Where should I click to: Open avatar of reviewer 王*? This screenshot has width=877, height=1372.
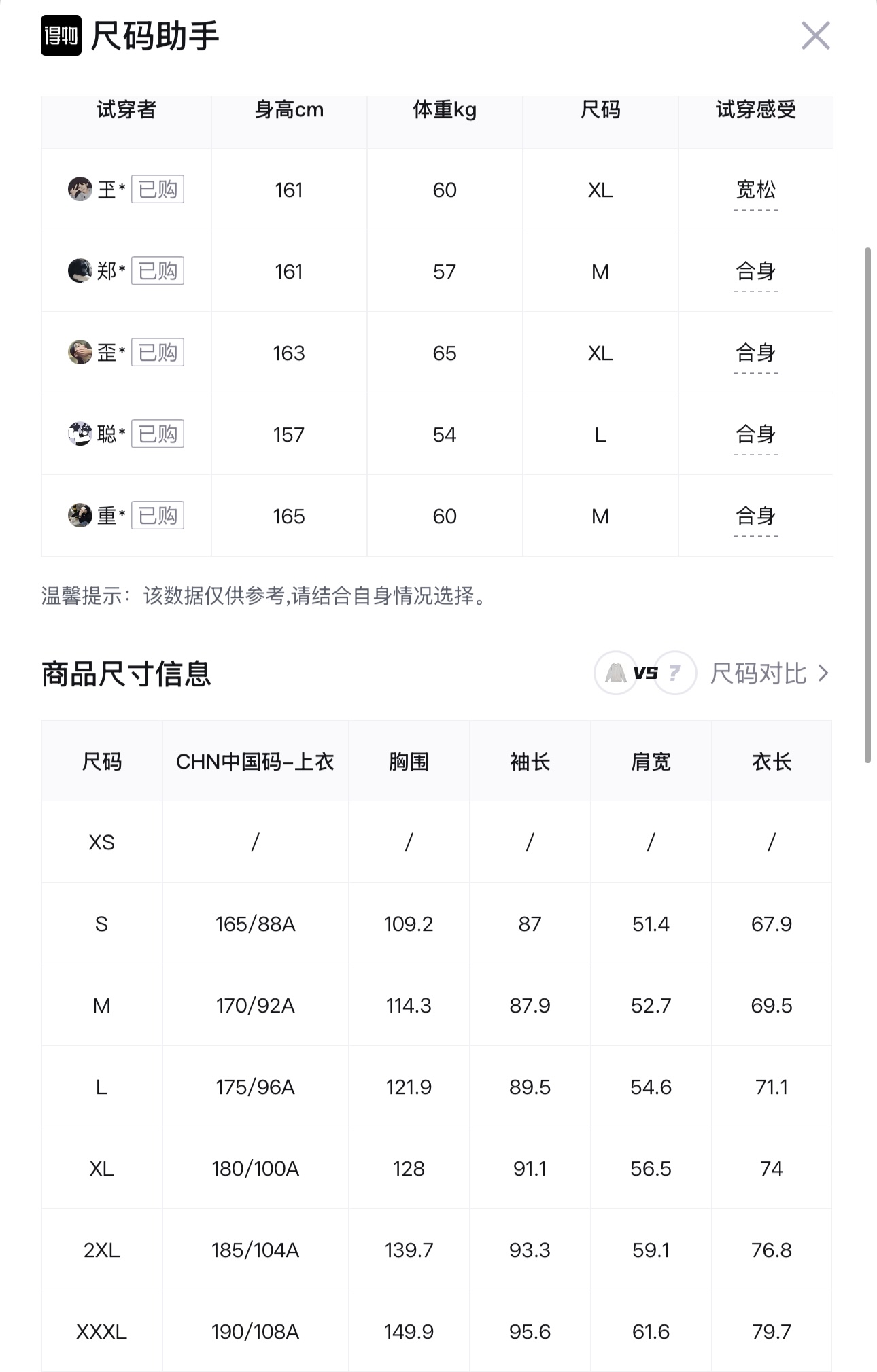point(80,190)
